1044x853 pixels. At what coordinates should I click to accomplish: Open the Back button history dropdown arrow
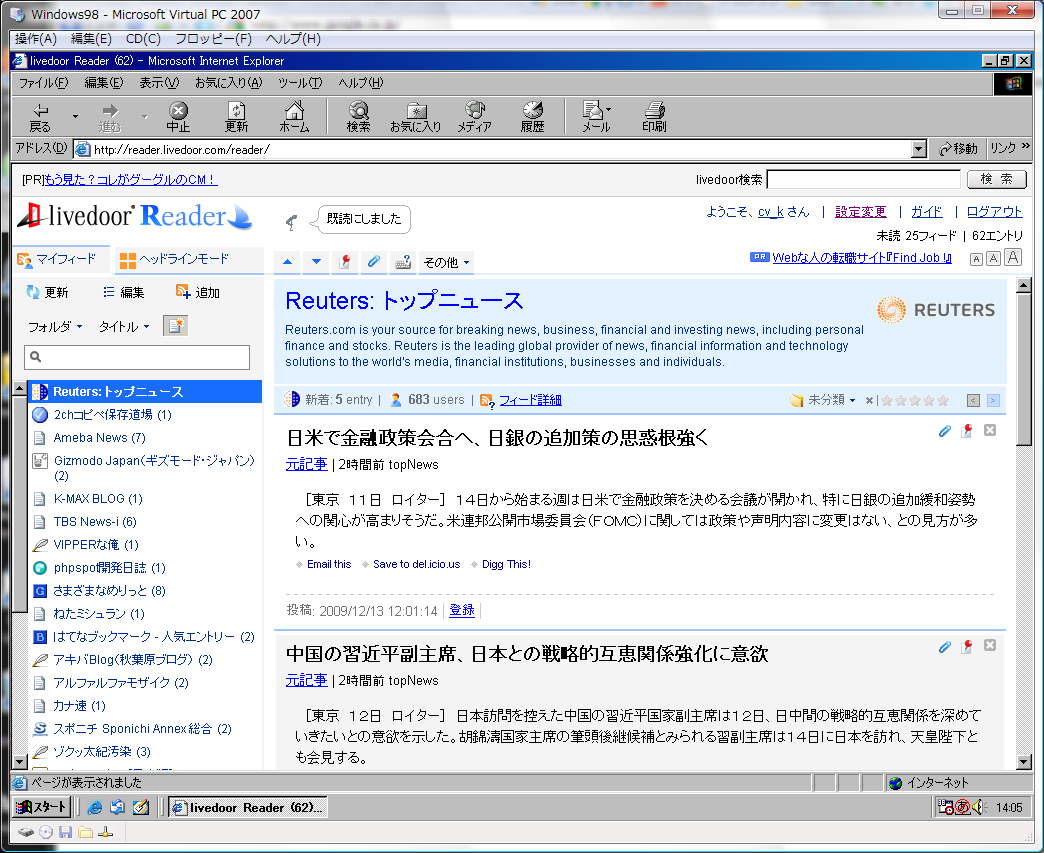pos(75,117)
